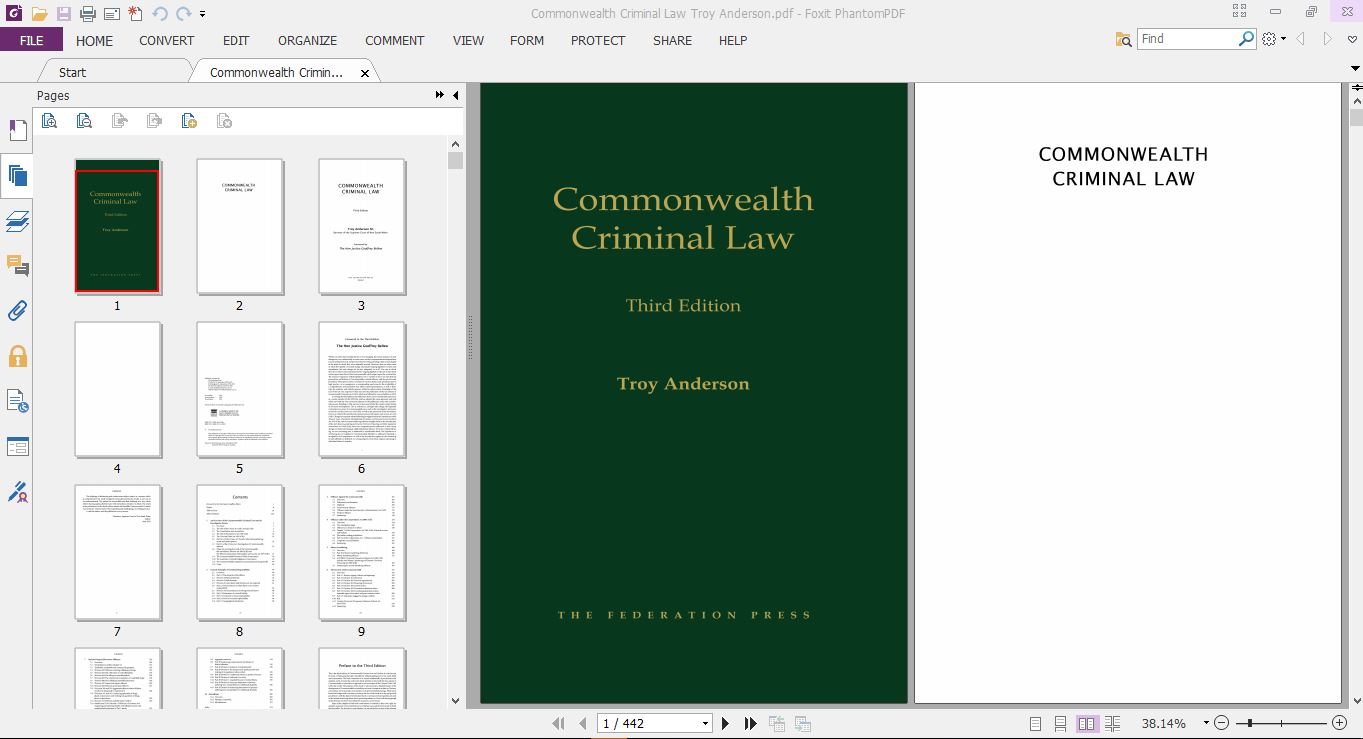This screenshot has height=739, width=1363.
Task: Open the search settings gear
Action: (x=1269, y=39)
